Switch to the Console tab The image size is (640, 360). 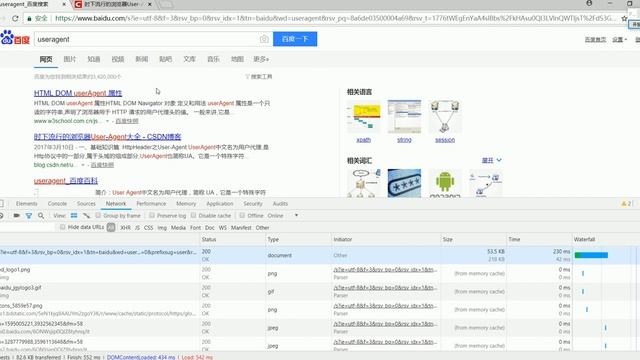(57, 204)
